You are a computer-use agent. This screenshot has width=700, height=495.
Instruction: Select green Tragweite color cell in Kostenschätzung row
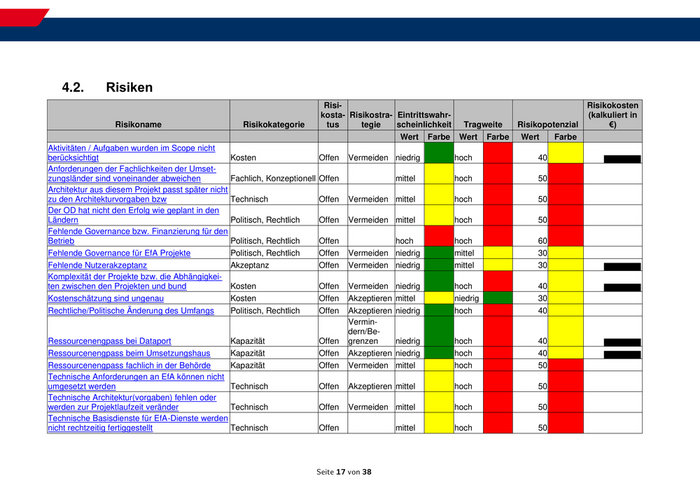[497, 298]
